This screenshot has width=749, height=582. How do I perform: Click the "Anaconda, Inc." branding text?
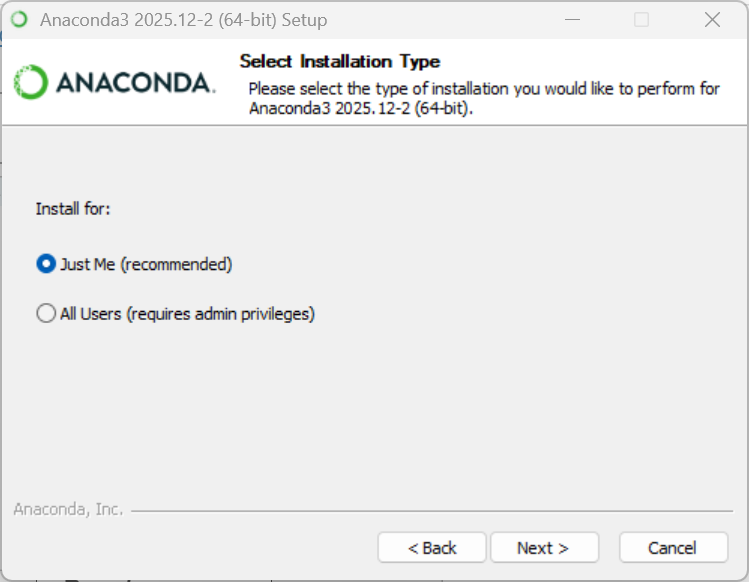[x=68, y=510]
